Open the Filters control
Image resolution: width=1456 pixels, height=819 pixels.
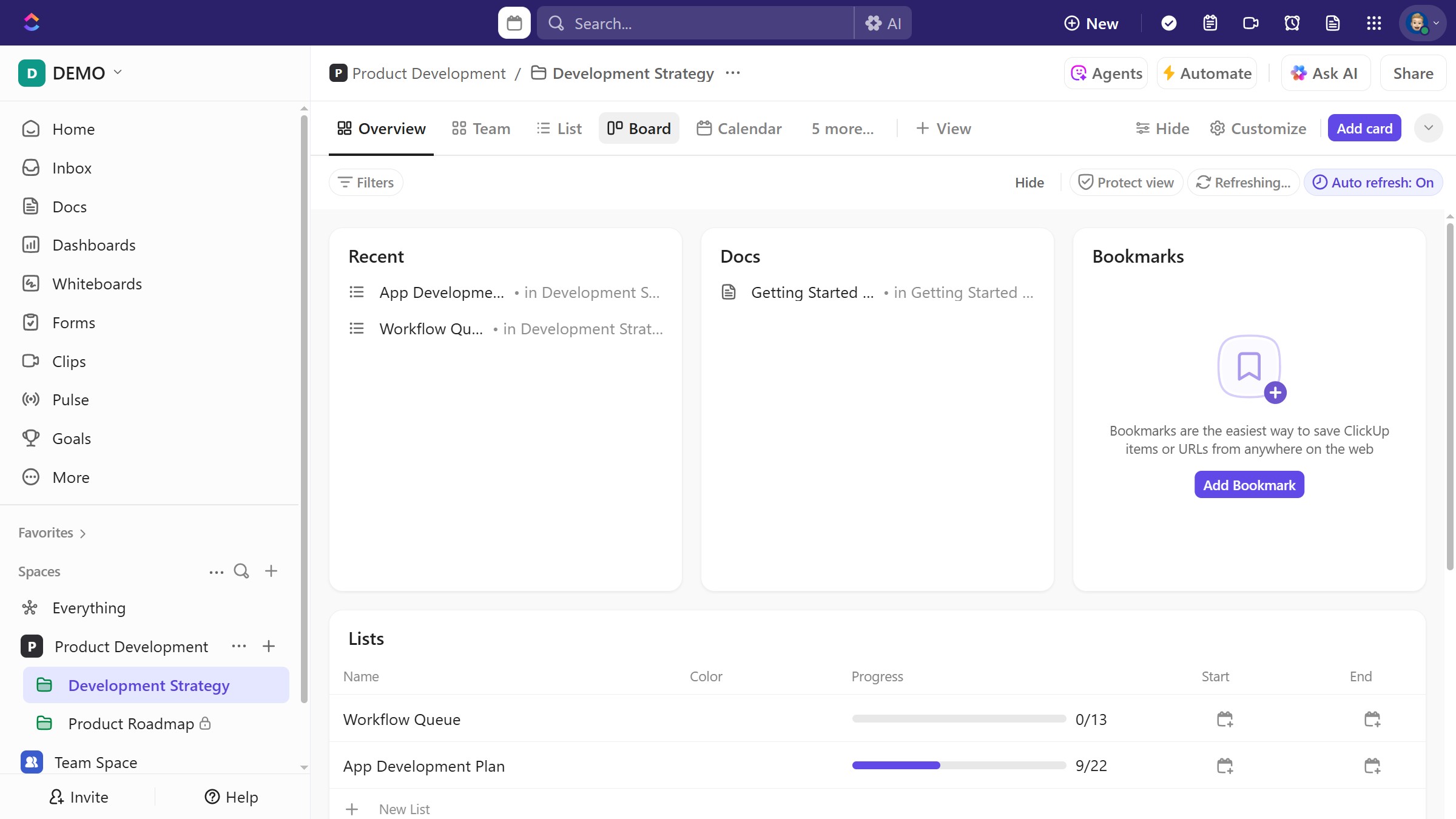click(x=366, y=183)
